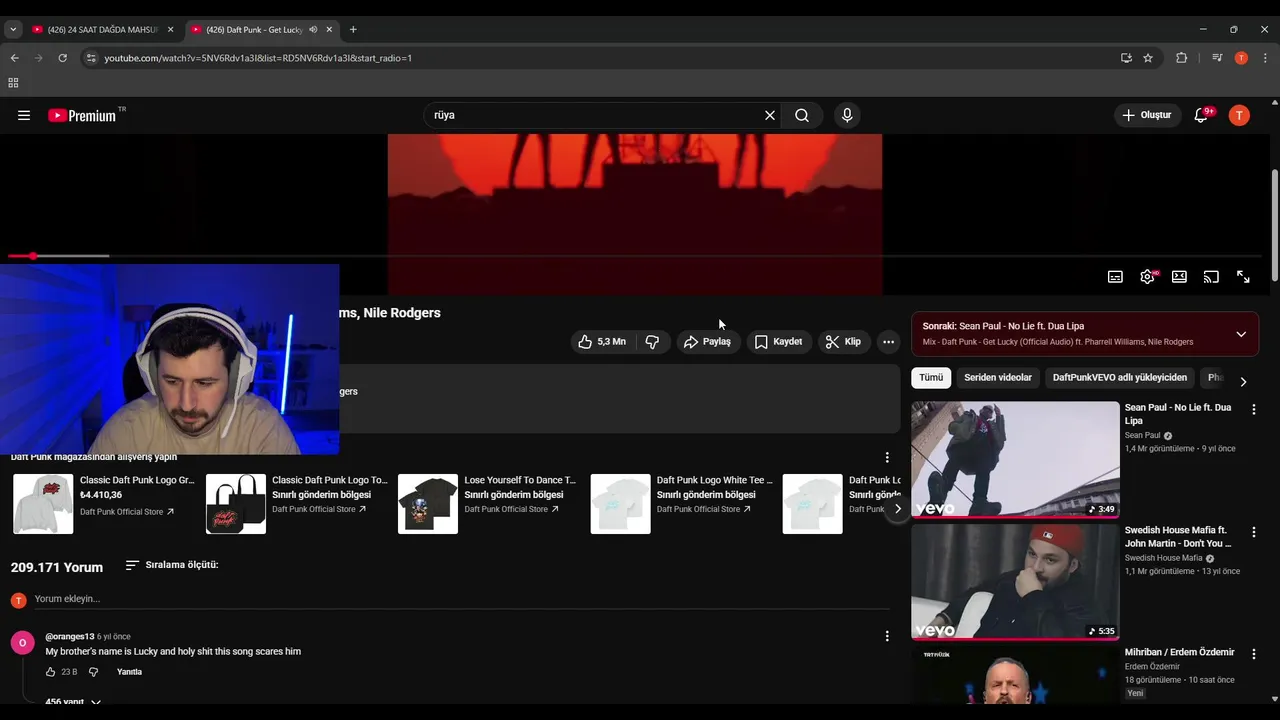Open Sean Paul No Lie thumbnail
1280x720 pixels.
pos(1015,459)
